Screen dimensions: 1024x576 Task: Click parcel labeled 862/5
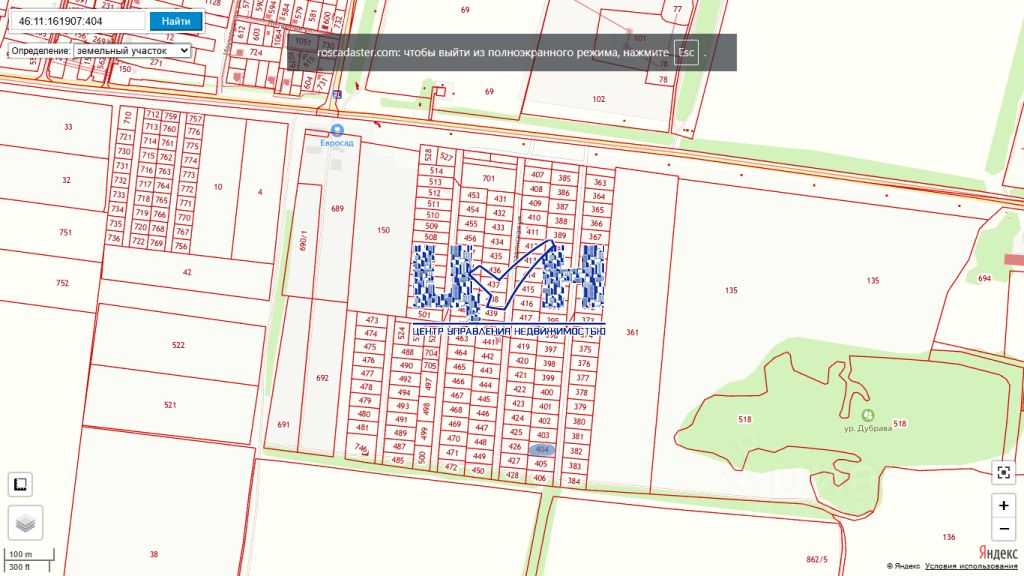(x=817, y=560)
